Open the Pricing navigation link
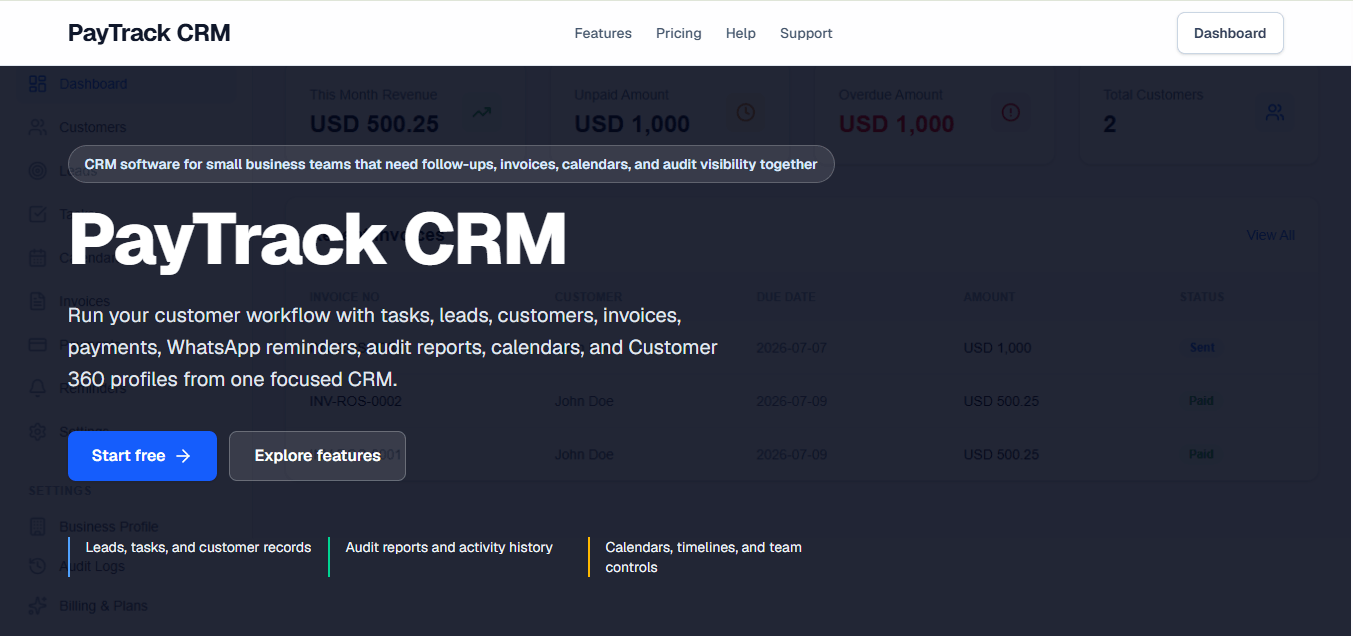The height and width of the screenshot is (636, 1353). pyautogui.click(x=679, y=33)
